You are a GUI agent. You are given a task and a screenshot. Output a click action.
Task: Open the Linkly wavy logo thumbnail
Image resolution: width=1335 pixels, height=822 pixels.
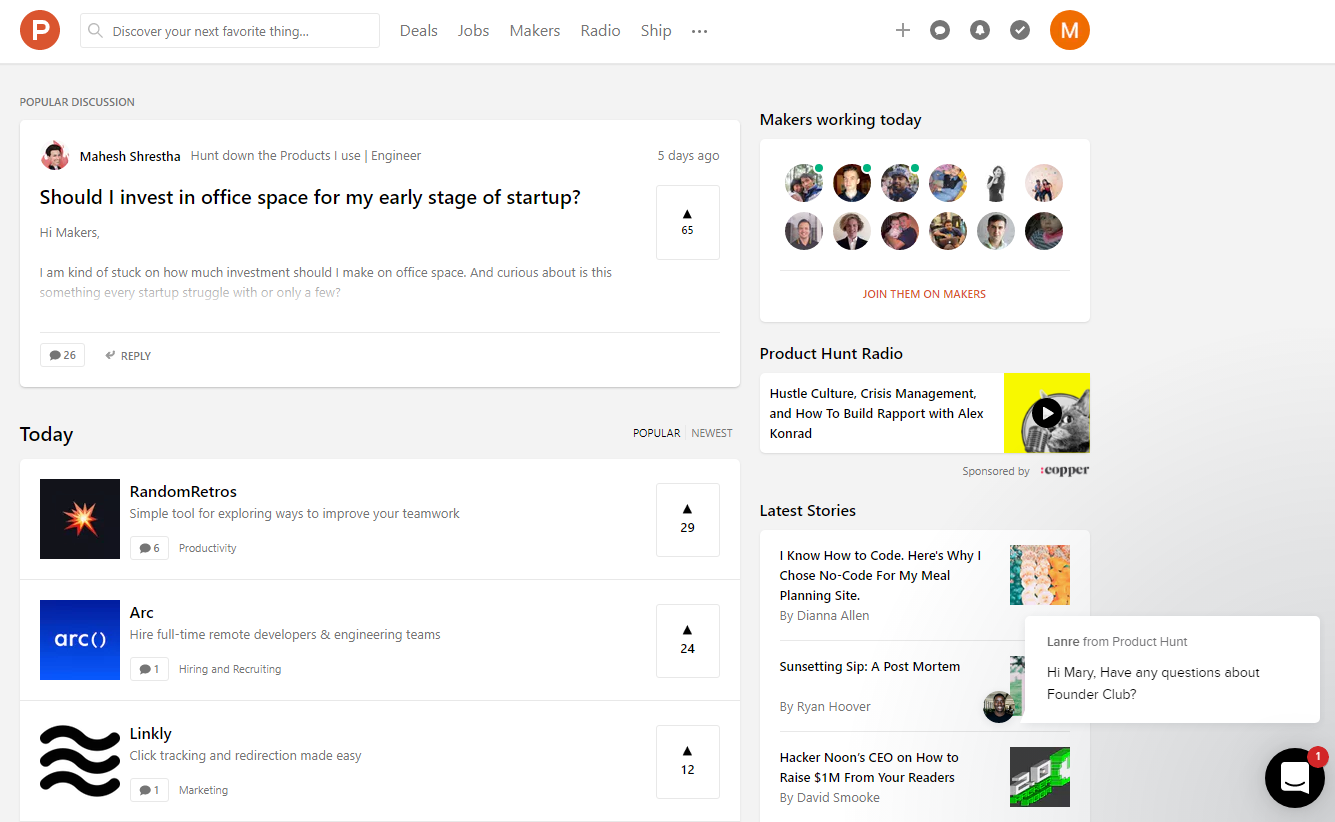80,761
